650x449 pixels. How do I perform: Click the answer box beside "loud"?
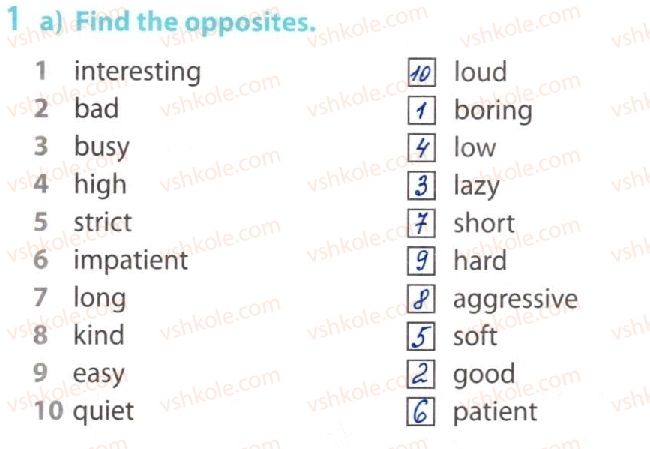click(422, 72)
